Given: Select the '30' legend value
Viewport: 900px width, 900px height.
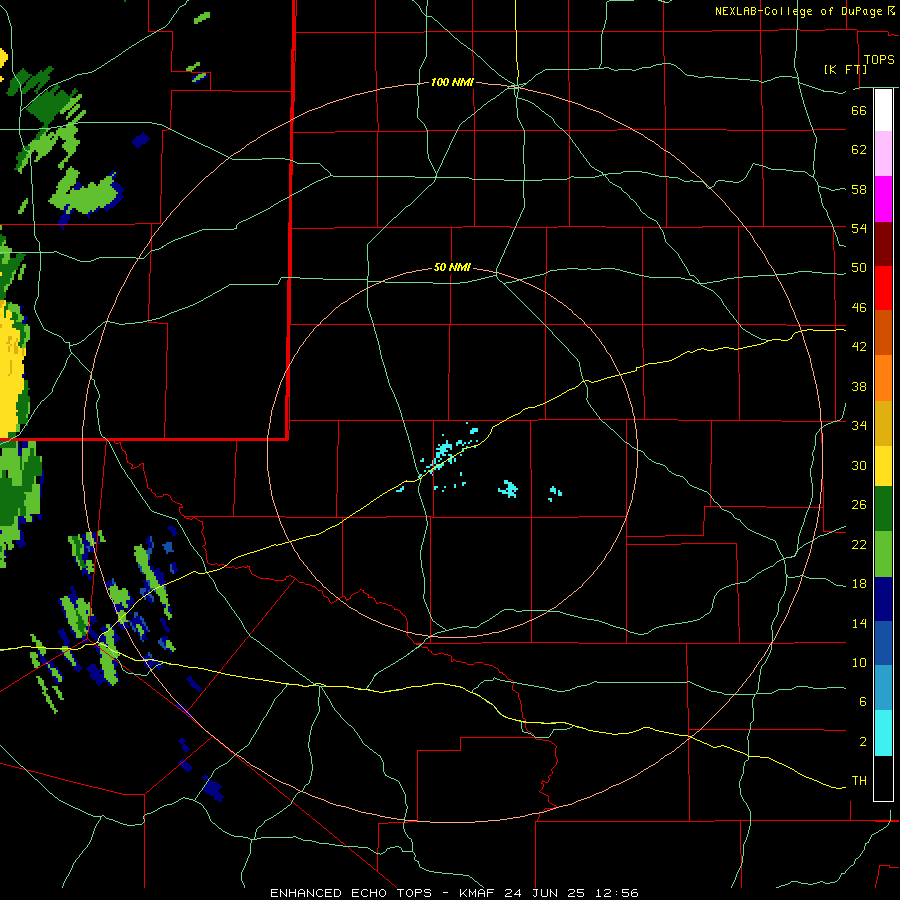Looking at the screenshot, I should tap(859, 465).
